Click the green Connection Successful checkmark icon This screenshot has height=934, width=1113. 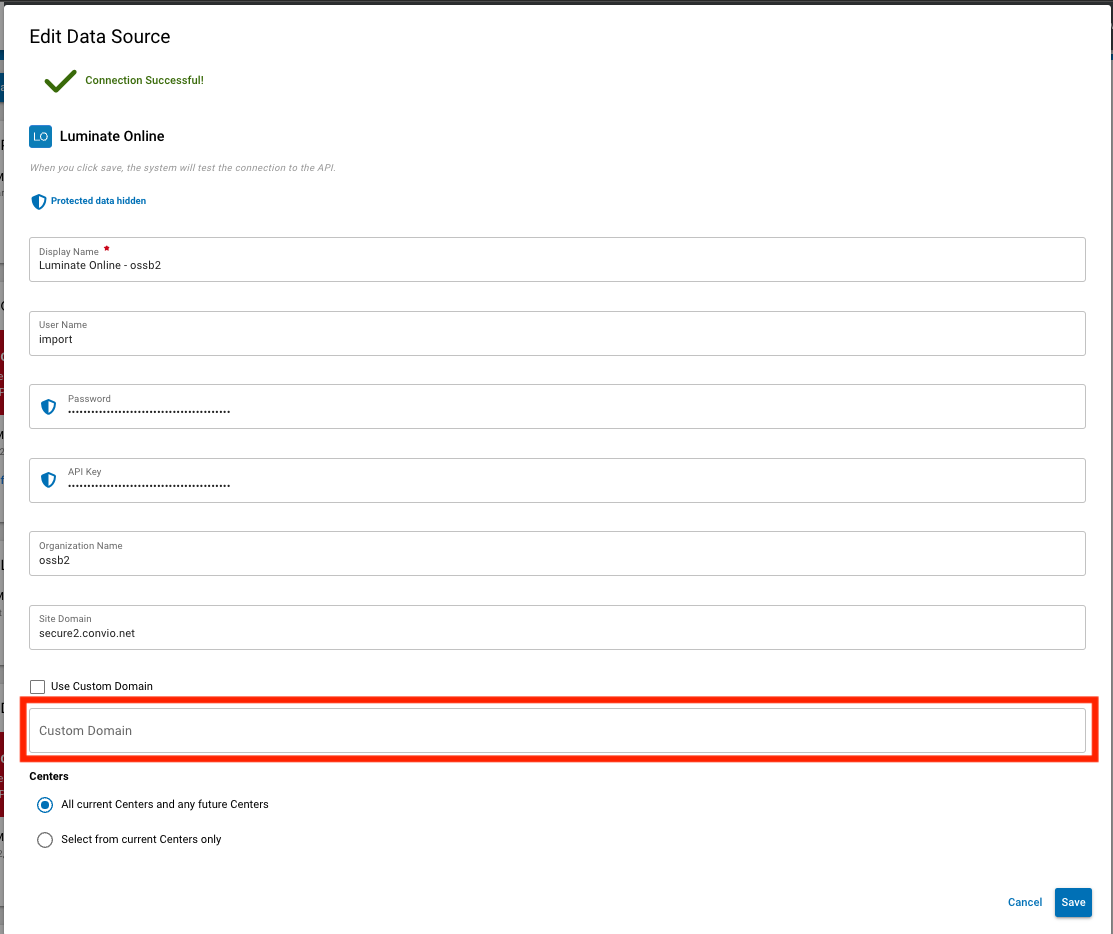59,80
